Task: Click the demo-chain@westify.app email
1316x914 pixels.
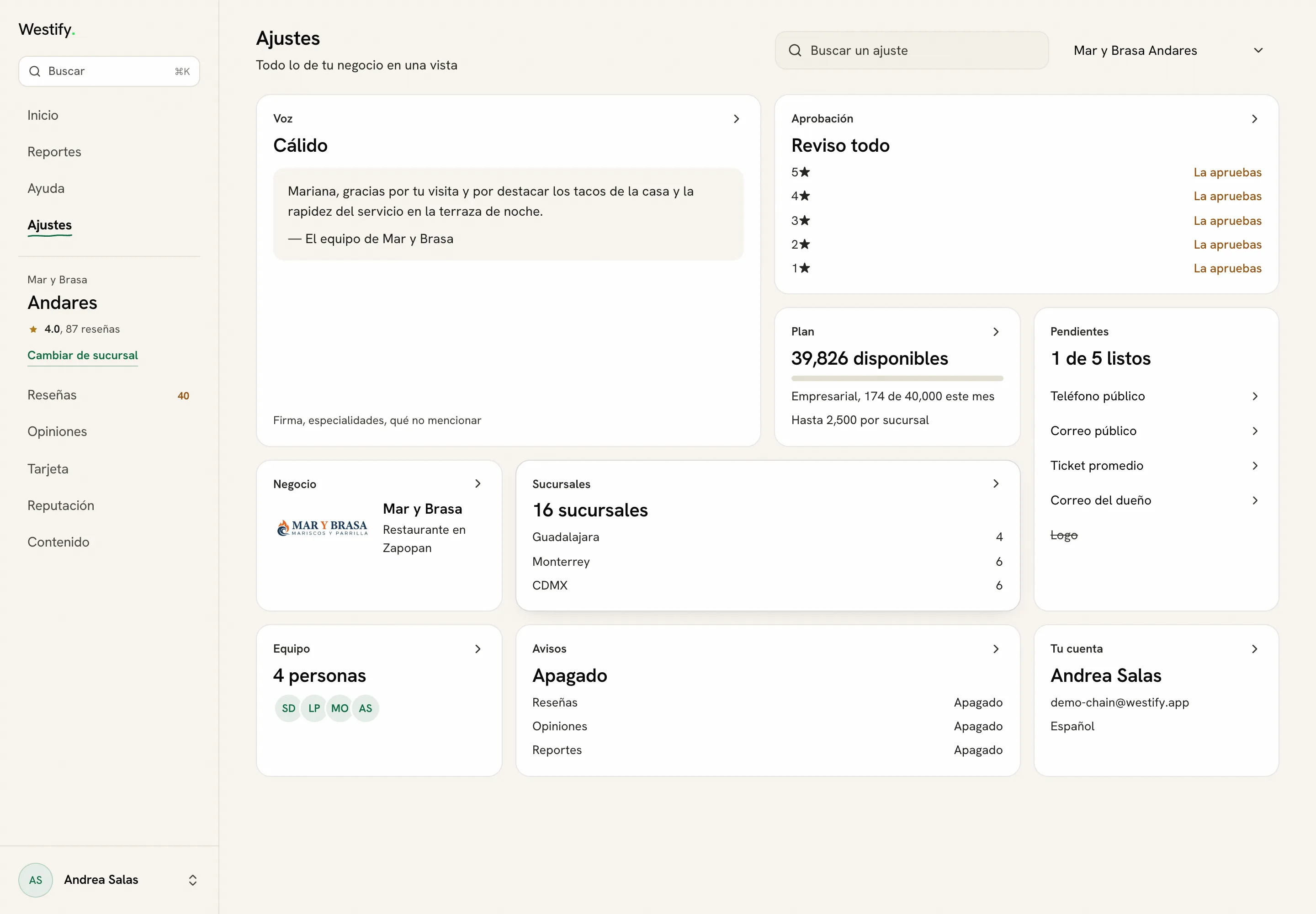Action: point(1120,703)
